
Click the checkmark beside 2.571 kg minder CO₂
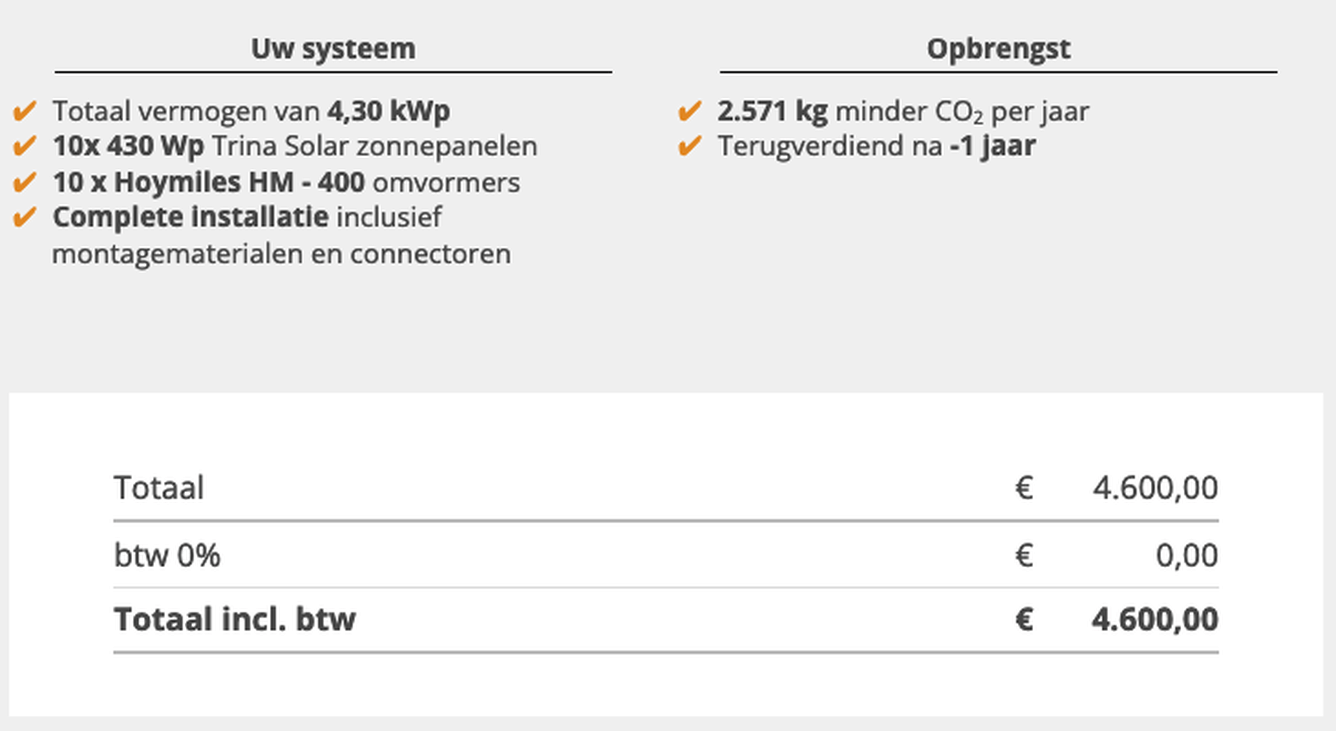point(689,110)
